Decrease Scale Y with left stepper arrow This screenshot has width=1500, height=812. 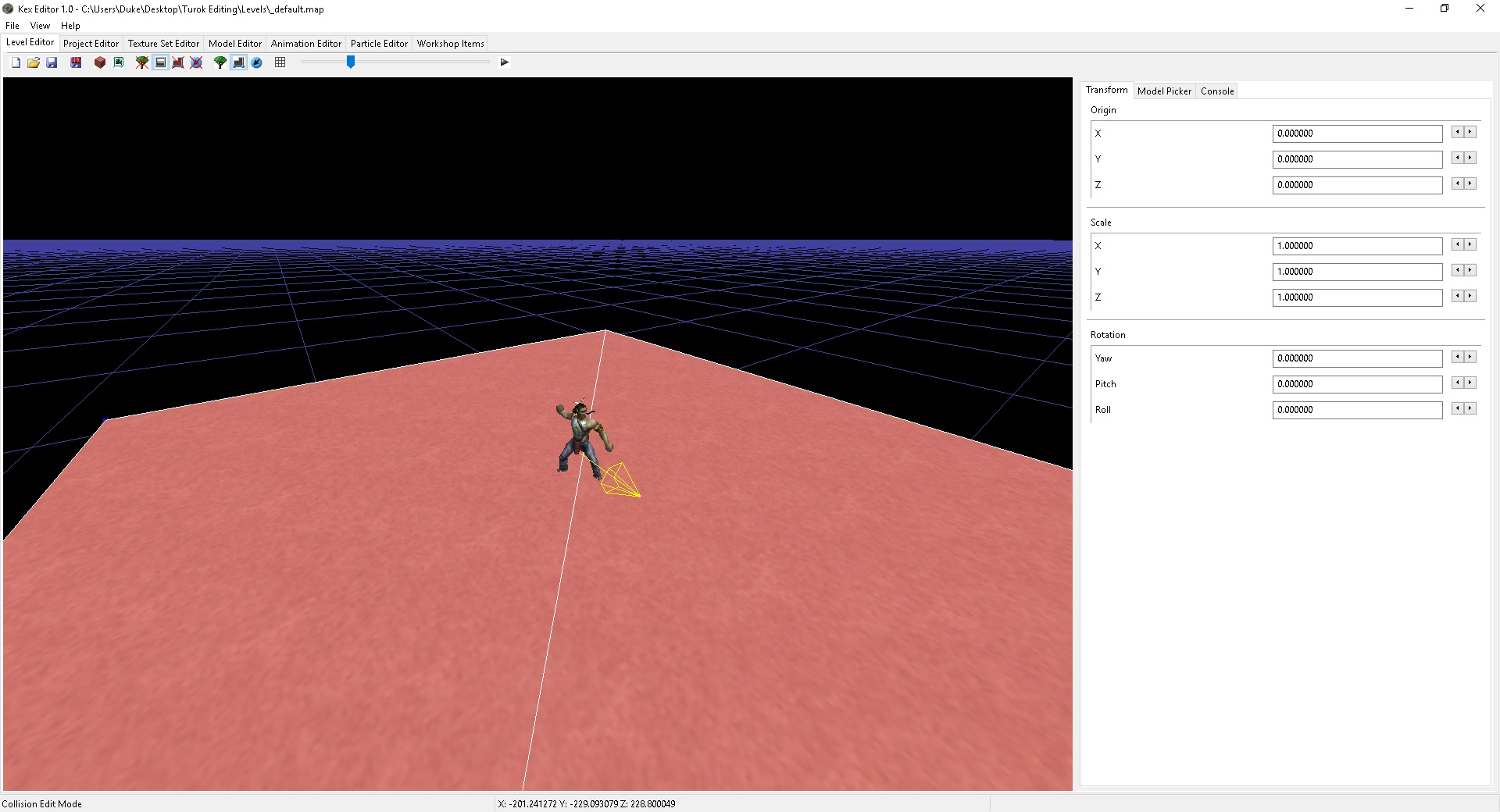(x=1457, y=270)
